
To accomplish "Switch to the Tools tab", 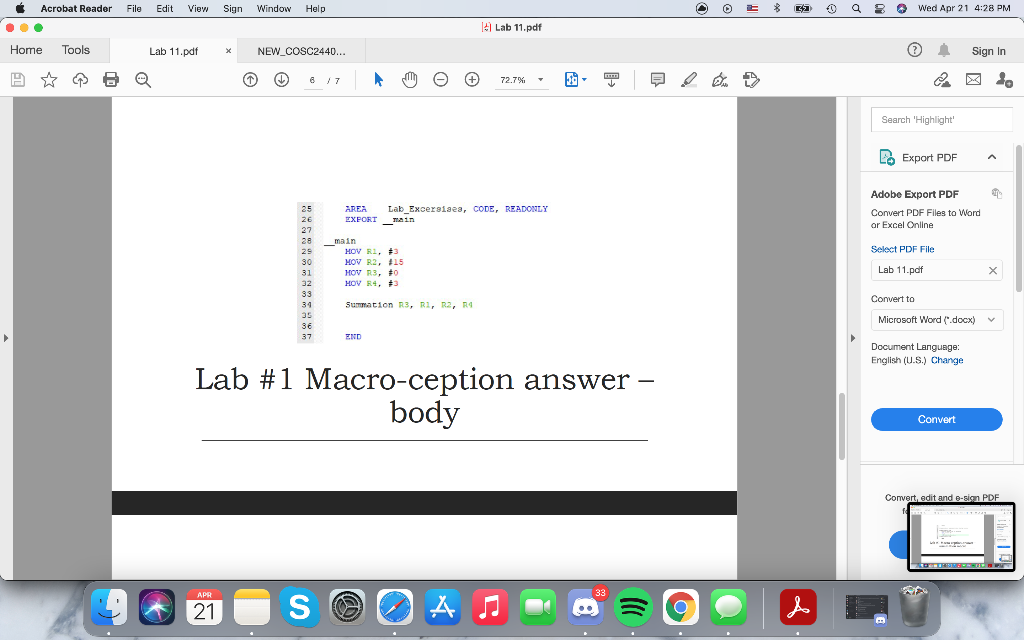I will click(76, 50).
